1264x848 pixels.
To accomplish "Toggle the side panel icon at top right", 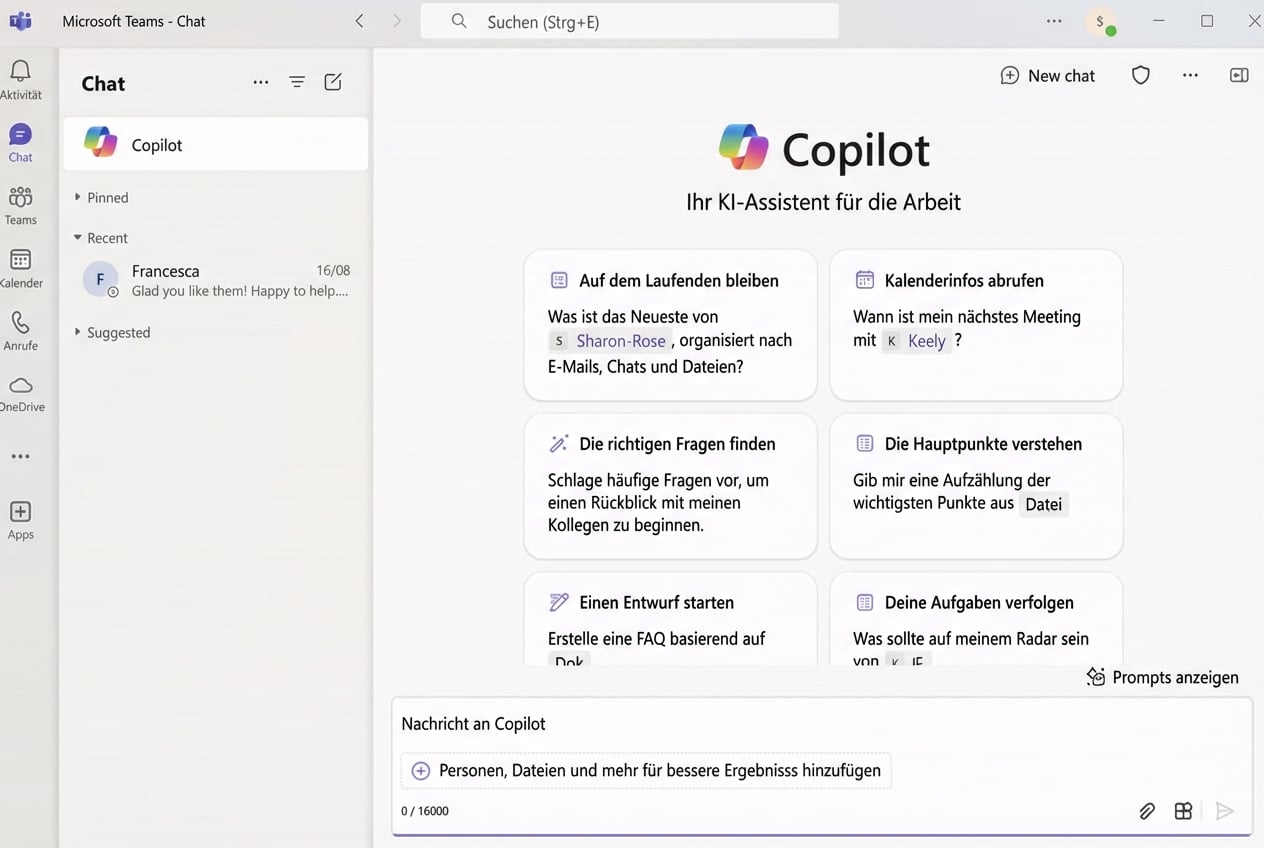I will tap(1239, 76).
